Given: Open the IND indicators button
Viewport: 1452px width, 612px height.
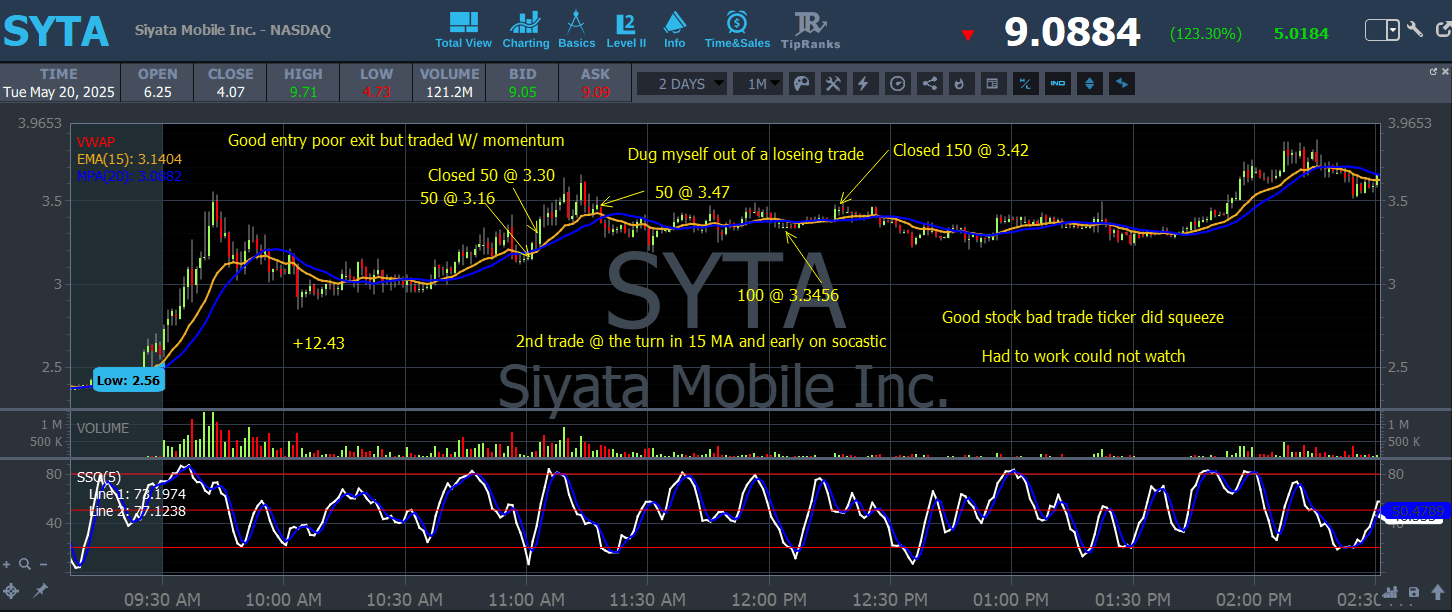Looking at the screenshot, I should point(1057,84).
